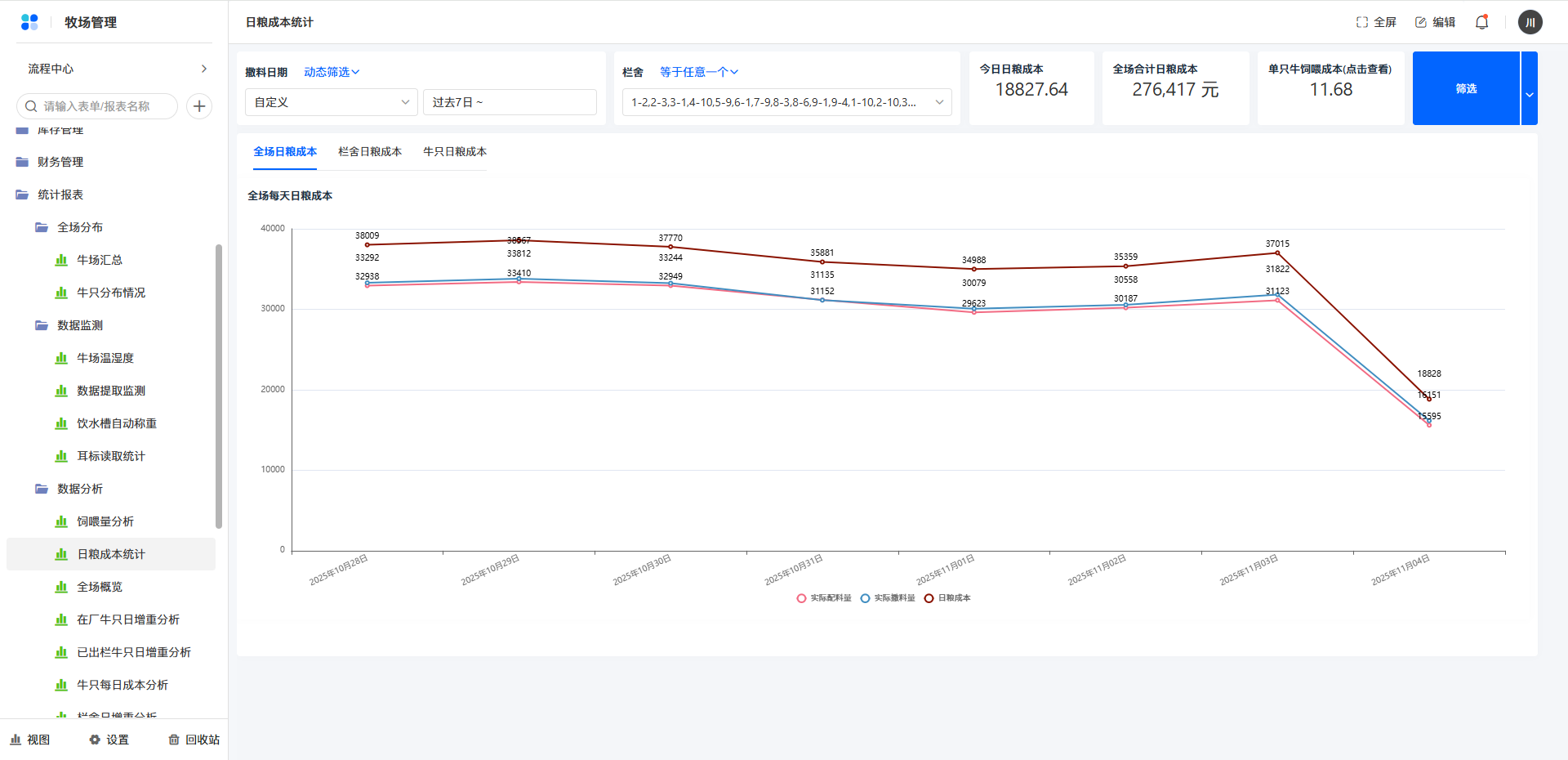
Task: Click the notification bell icon
Action: (x=1481, y=22)
